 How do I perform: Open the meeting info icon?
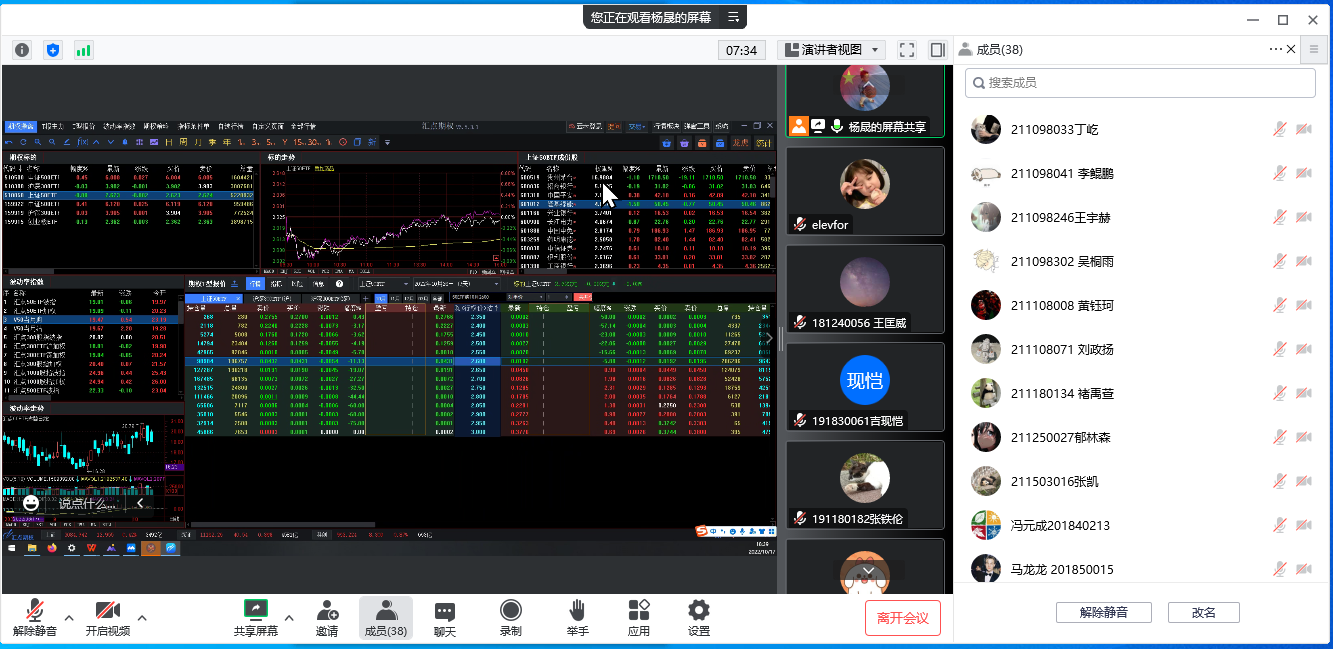coord(22,50)
